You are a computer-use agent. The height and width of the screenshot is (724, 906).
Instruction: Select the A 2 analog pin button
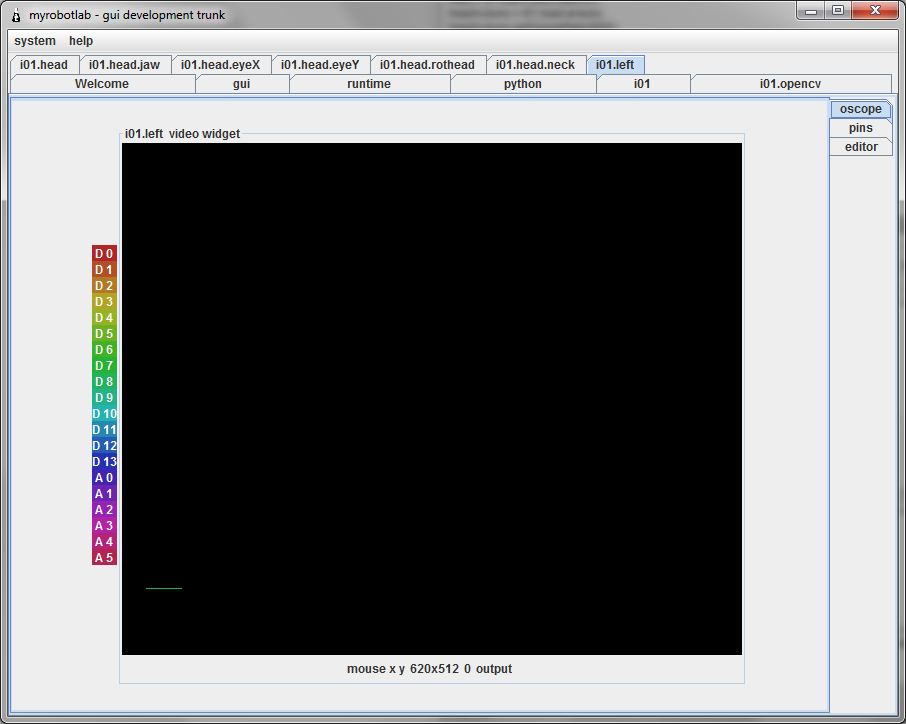pos(104,510)
